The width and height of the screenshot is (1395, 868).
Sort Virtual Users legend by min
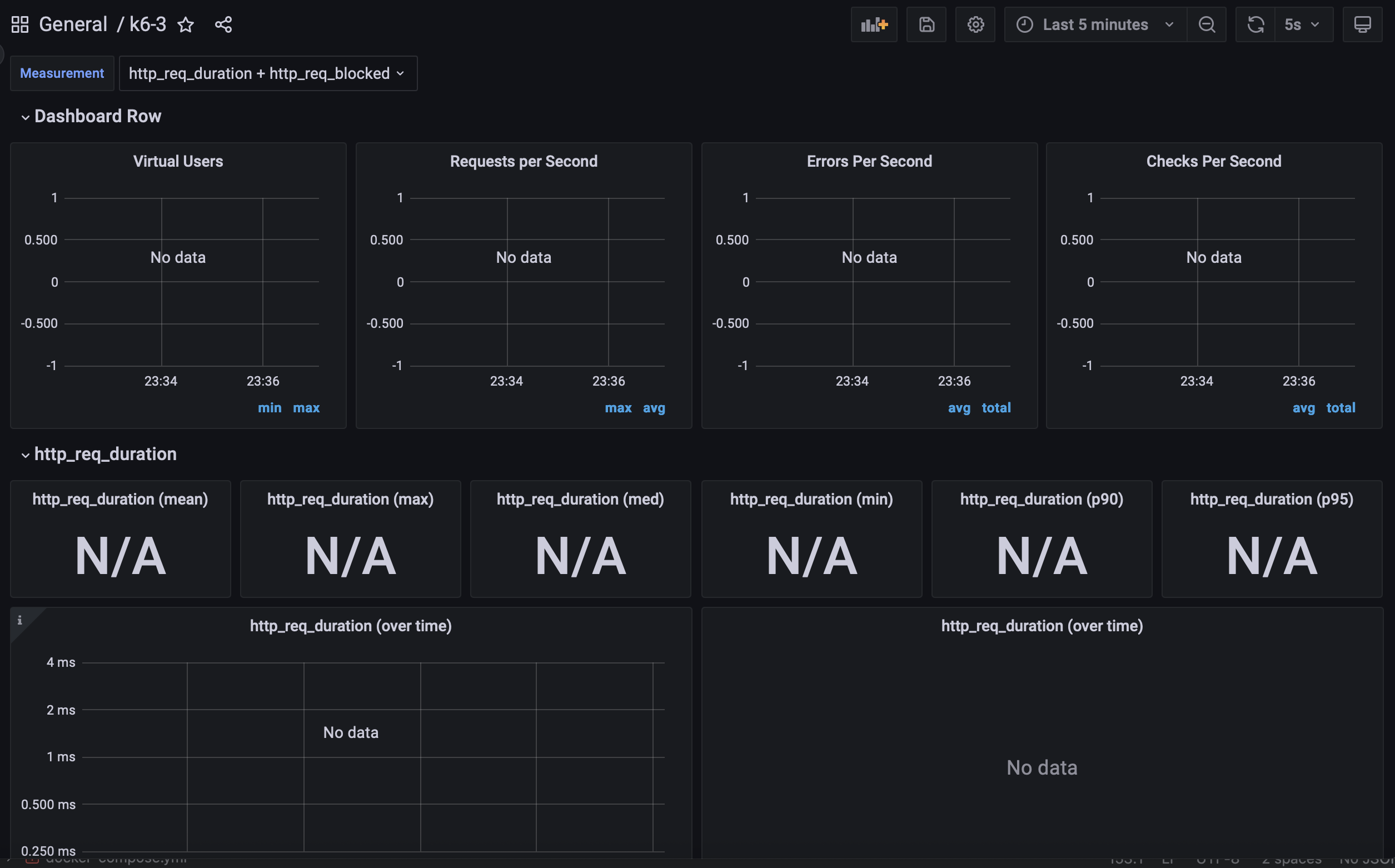tap(269, 408)
